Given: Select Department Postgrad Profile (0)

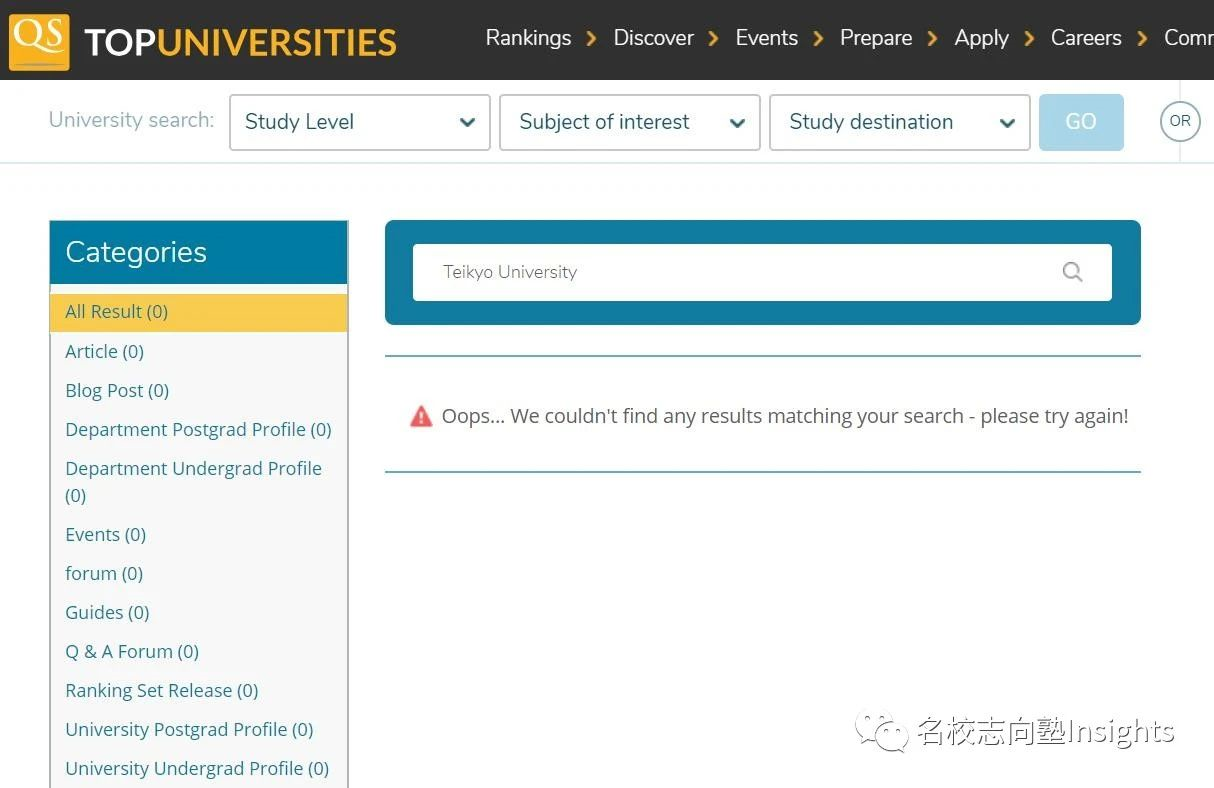Looking at the screenshot, I should (x=198, y=429).
